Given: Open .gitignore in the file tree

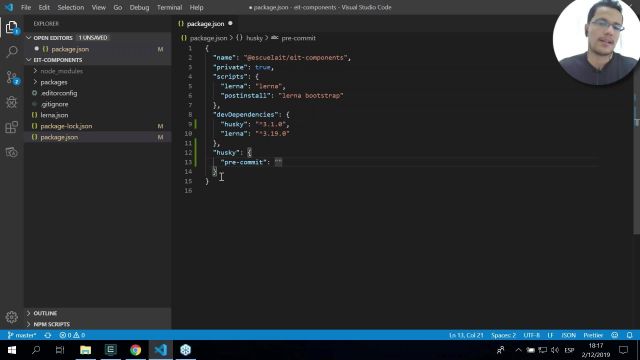Looking at the screenshot, I should pyautogui.click(x=55, y=104).
